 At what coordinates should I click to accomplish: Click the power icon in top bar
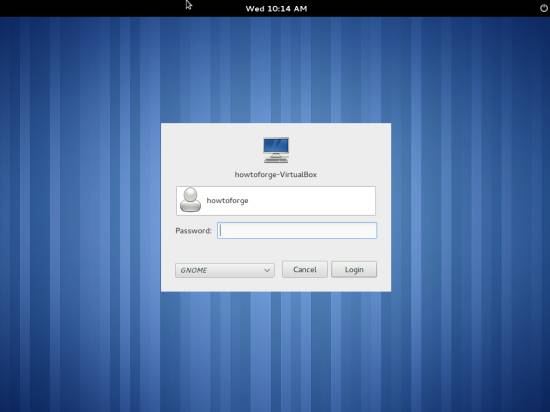(x=543, y=8)
